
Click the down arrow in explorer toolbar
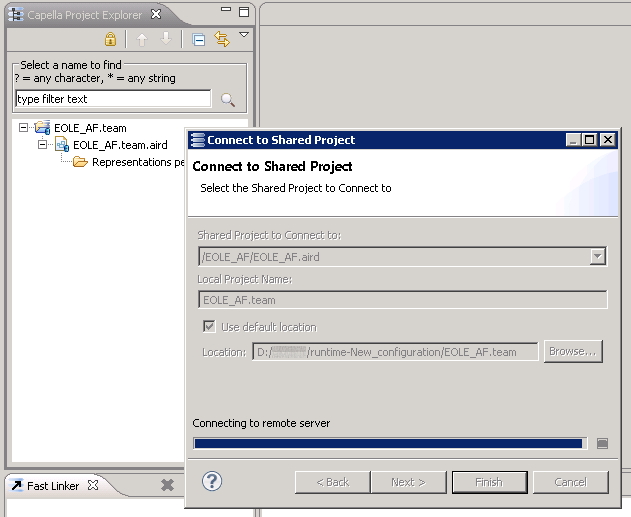(166, 40)
